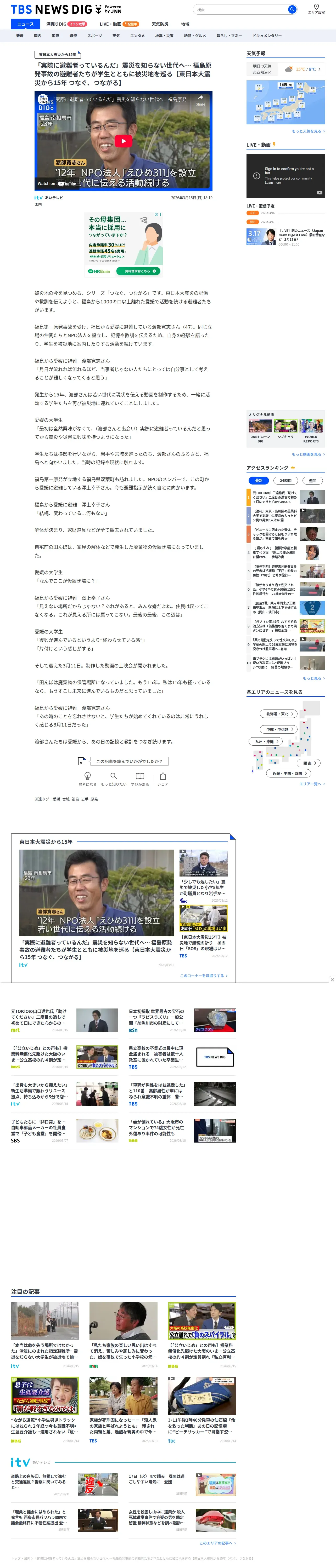Open the エリア設定 location pin icon
The width and height of the screenshot is (336, 1568).
tap(316, 7)
